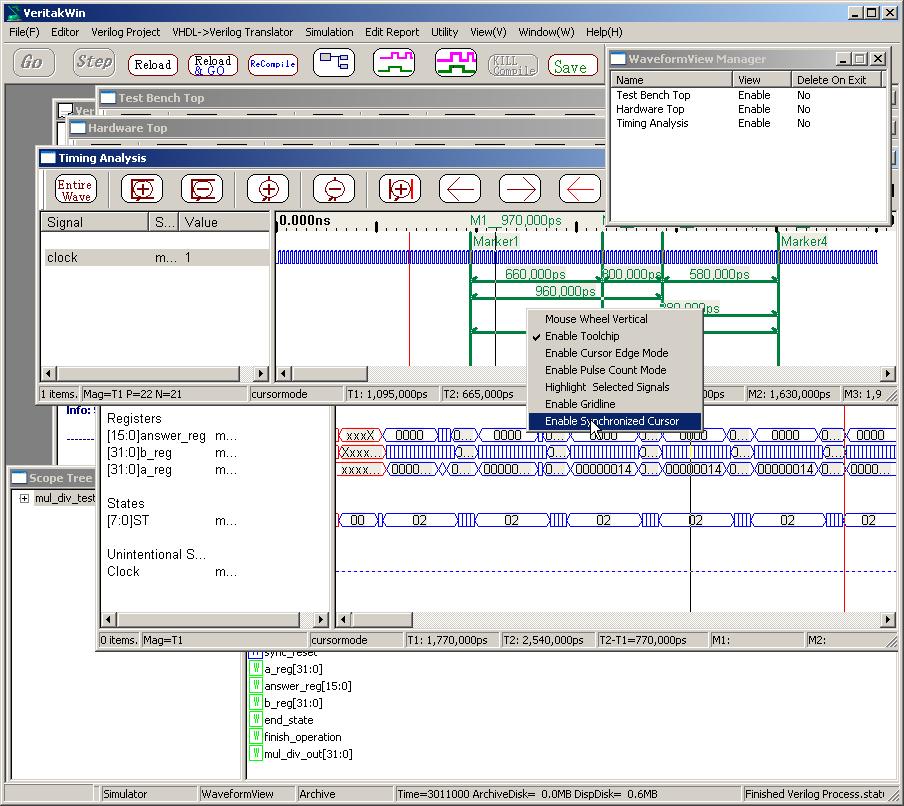Click the waveform icon beside a_reg[31:0]
The width and height of the screenshot is (904, 806).
point(255,669)
